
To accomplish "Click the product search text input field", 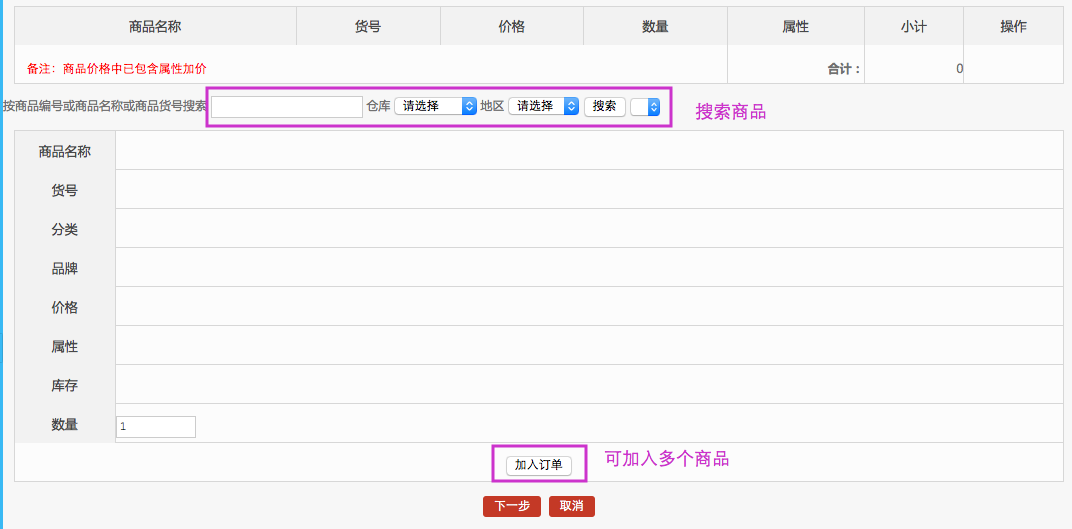I will 286,107.
